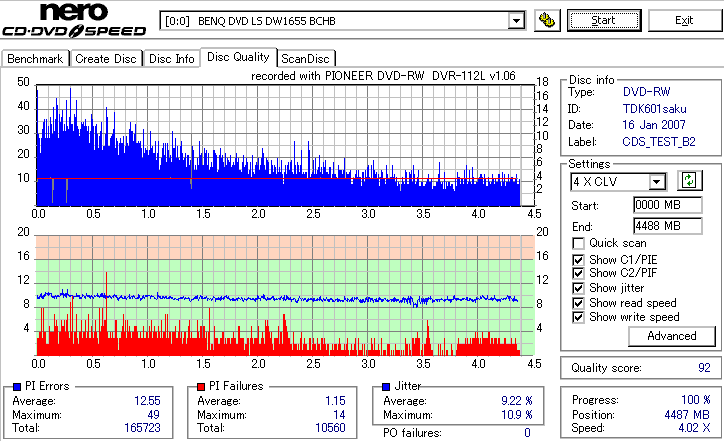The height and width of the screenshot is (441, 724).
Task: Open the Disc Info tab
Action: [171, 59]
